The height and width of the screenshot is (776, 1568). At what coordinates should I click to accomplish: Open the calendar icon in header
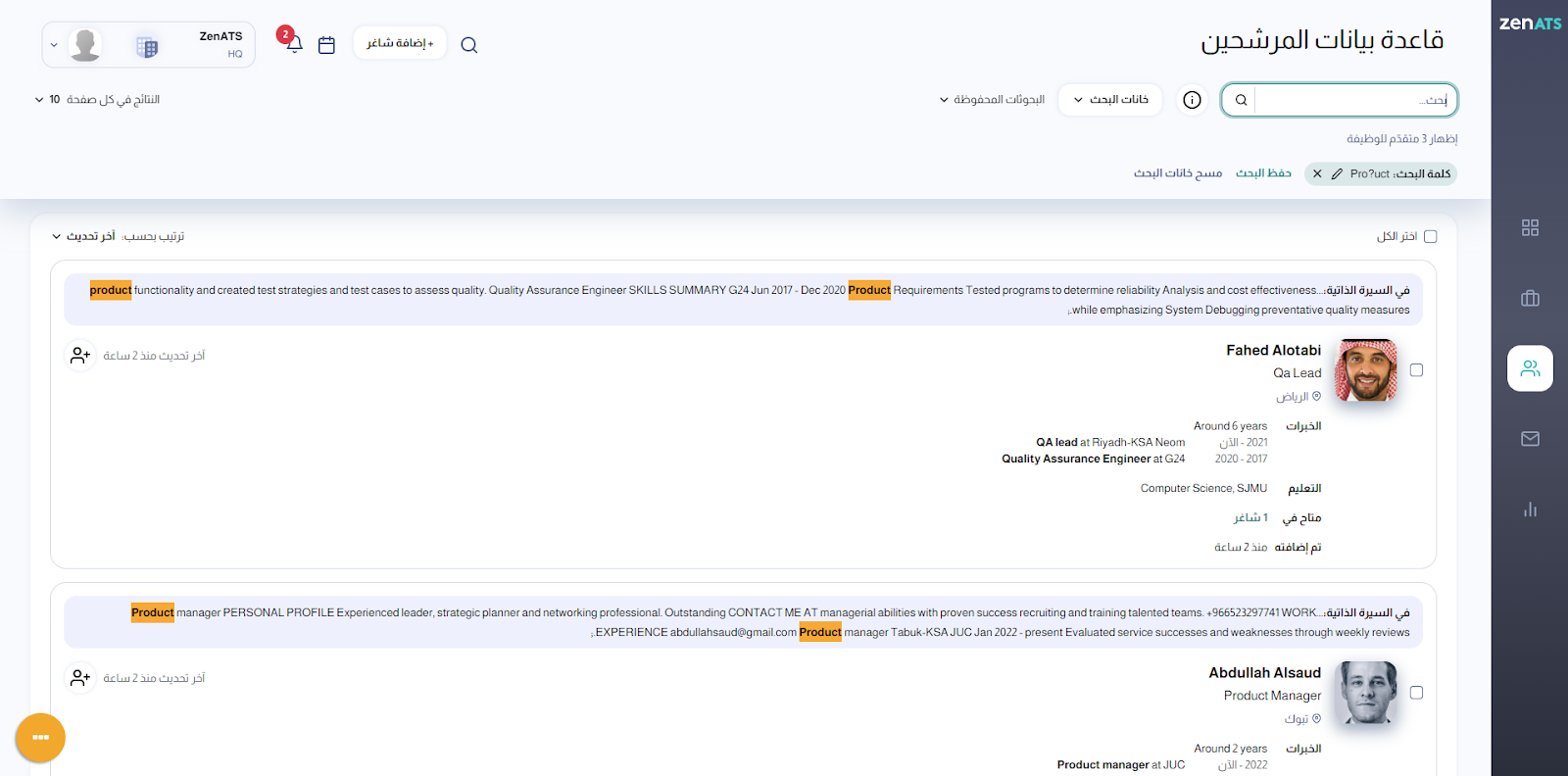[326, 45]
